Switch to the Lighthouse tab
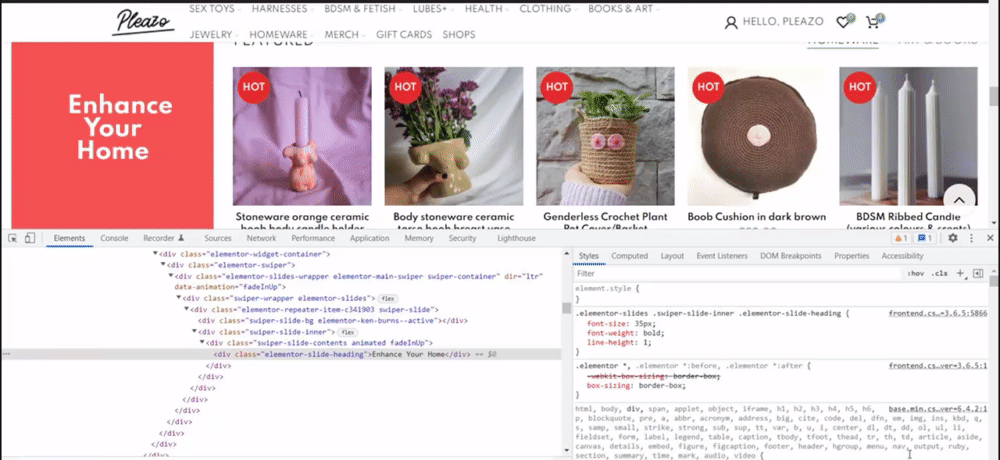This screenshot has width=1000, height=460. (x=517, y=238)
